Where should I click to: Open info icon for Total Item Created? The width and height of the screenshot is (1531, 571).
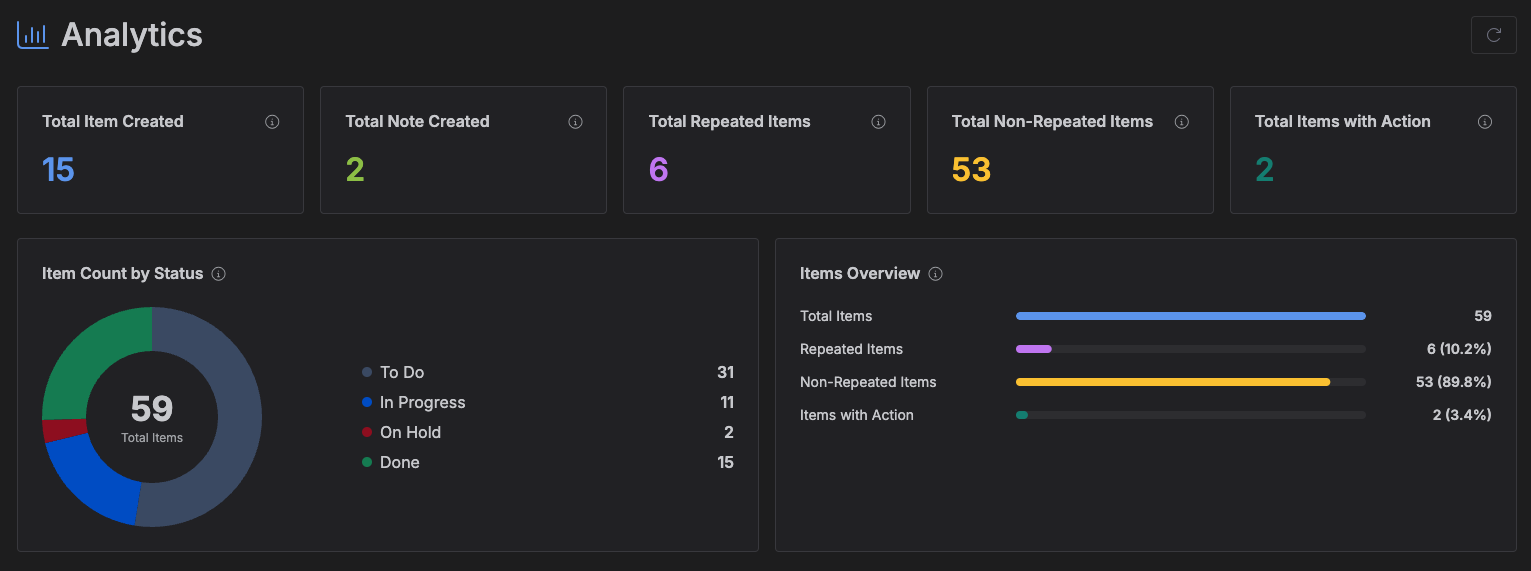pos(272,122)
